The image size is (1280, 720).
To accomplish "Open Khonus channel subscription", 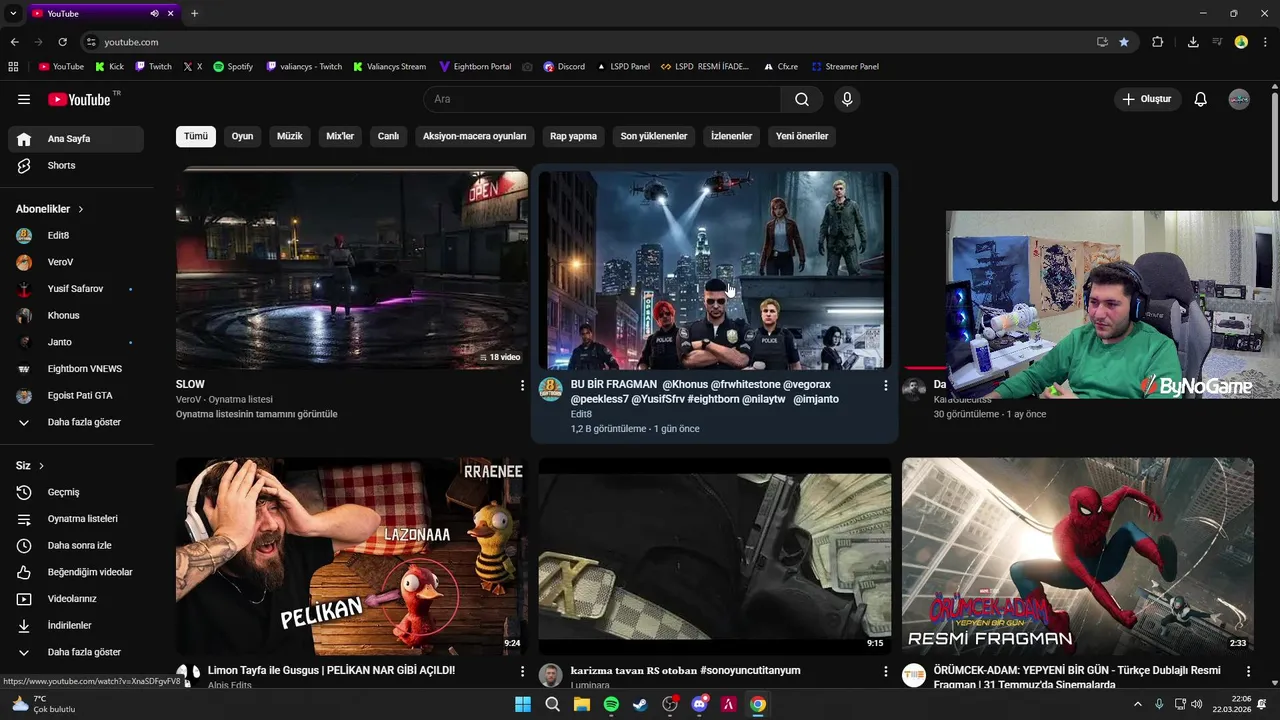I will 76,315.
